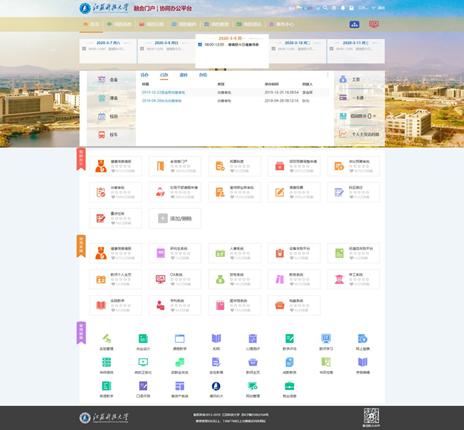Toggle the heart favorite on orange briefcase card
Screen dimensions: 464x430
pyautogui.click(x=292, y=310)
